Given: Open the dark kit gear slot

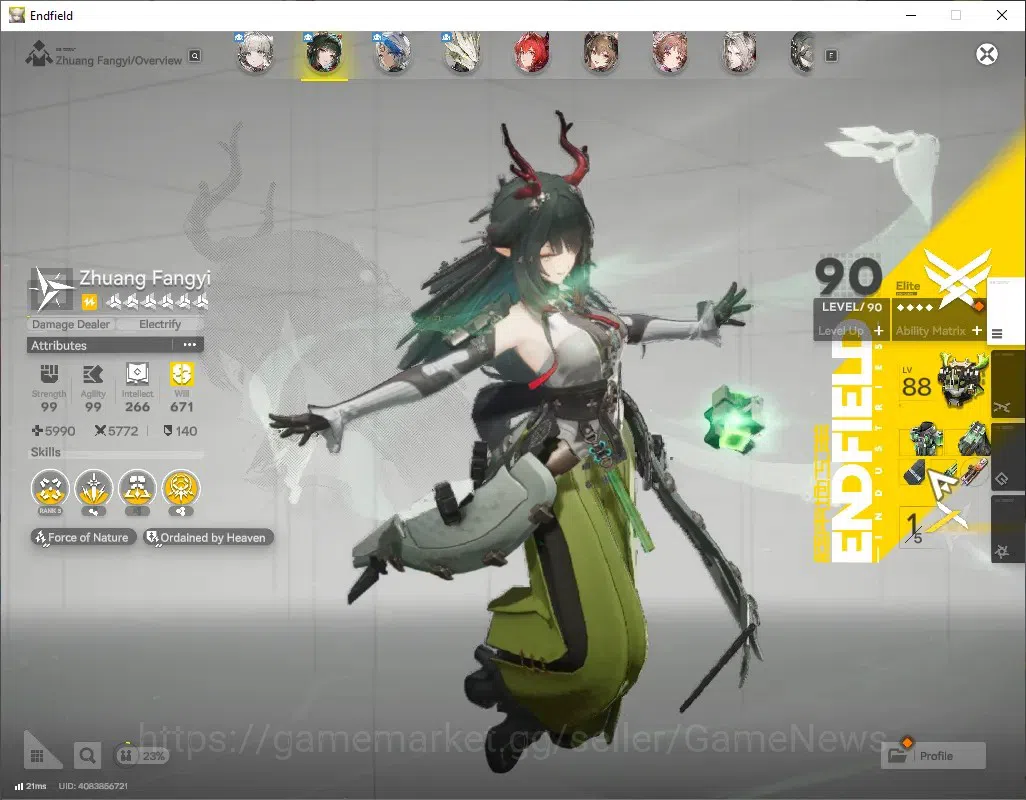Looking at the screenshot, I should coord(915,472).
